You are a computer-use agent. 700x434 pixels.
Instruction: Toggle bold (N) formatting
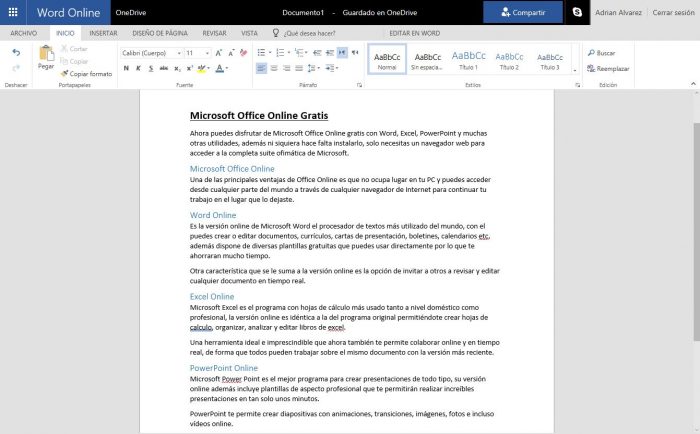click(x=126, y=68)
